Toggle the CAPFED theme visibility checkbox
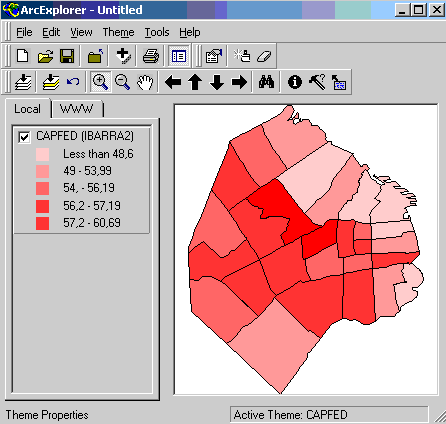The width and height of the screenshot is (446, 424). pos(24,137)
